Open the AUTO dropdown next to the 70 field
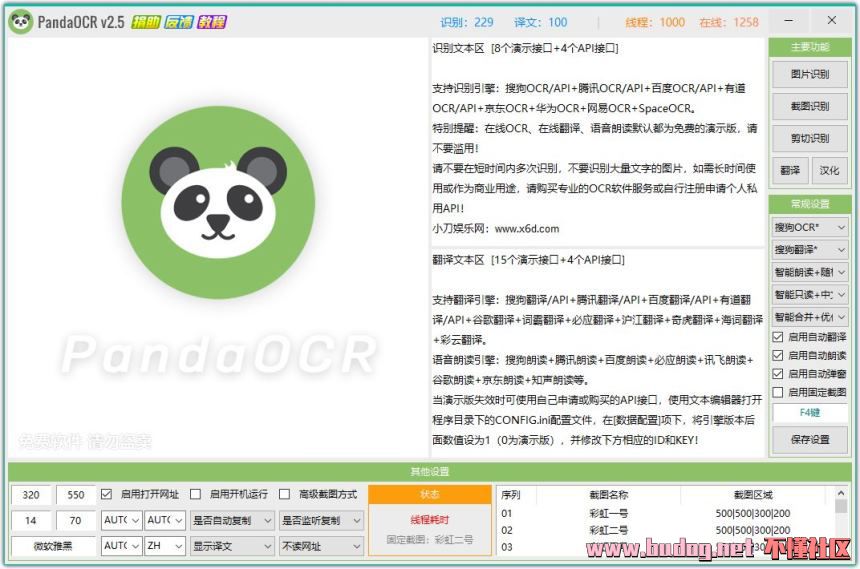860x569 pixels. coord(121,520)
